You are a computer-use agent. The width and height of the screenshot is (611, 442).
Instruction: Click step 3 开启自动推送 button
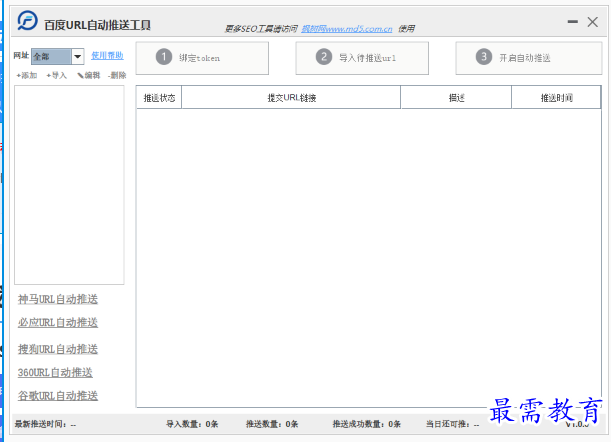pos(529,58)
